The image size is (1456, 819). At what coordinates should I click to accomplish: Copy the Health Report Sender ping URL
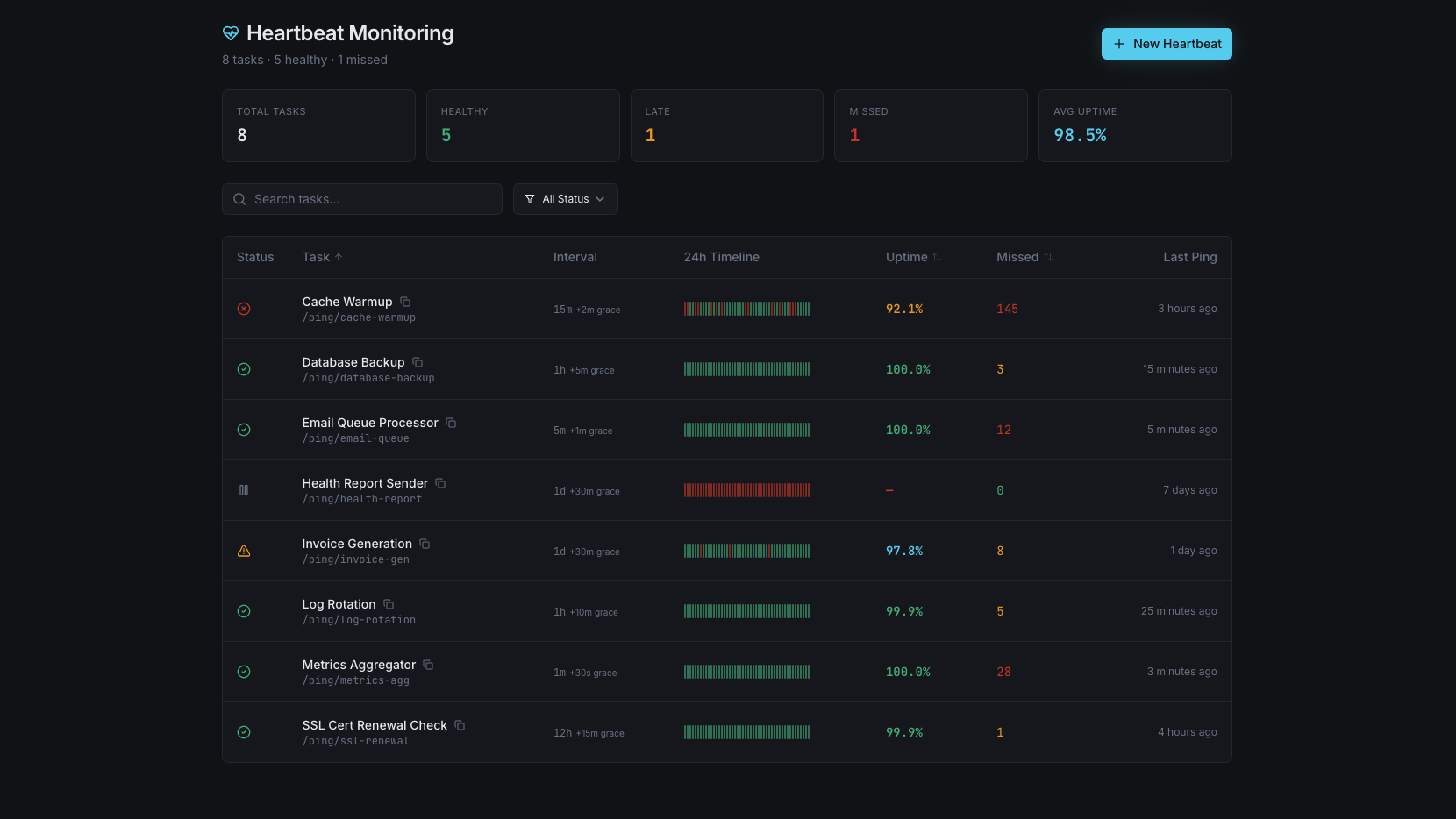[440, 483]
